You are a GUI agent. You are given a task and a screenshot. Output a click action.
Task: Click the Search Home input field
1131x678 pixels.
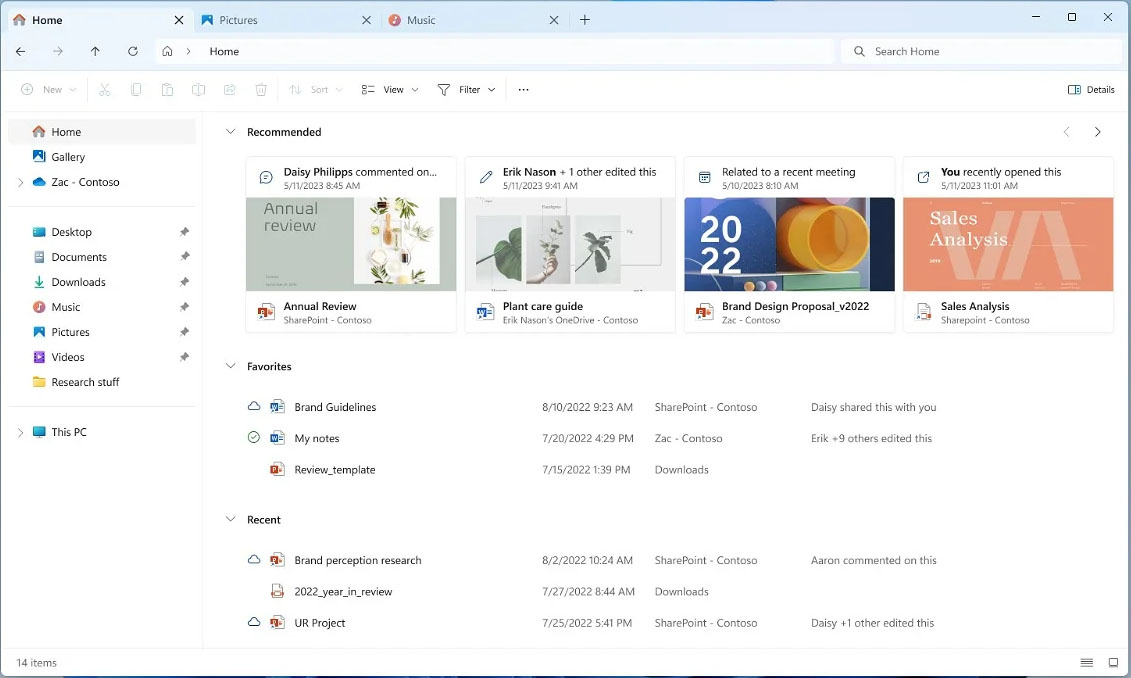tap(982, 51)
